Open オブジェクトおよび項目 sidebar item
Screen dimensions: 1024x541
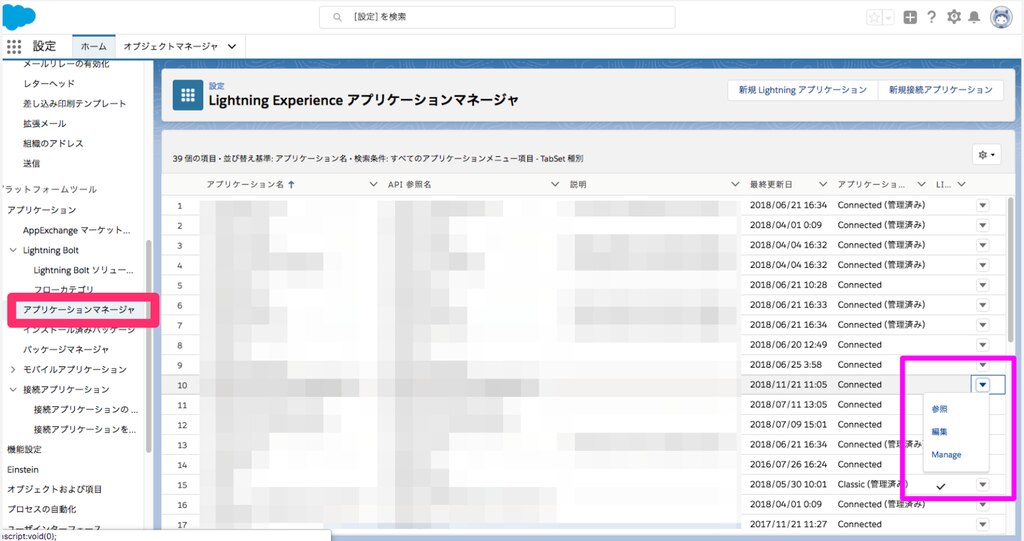(x=54, y=489)
